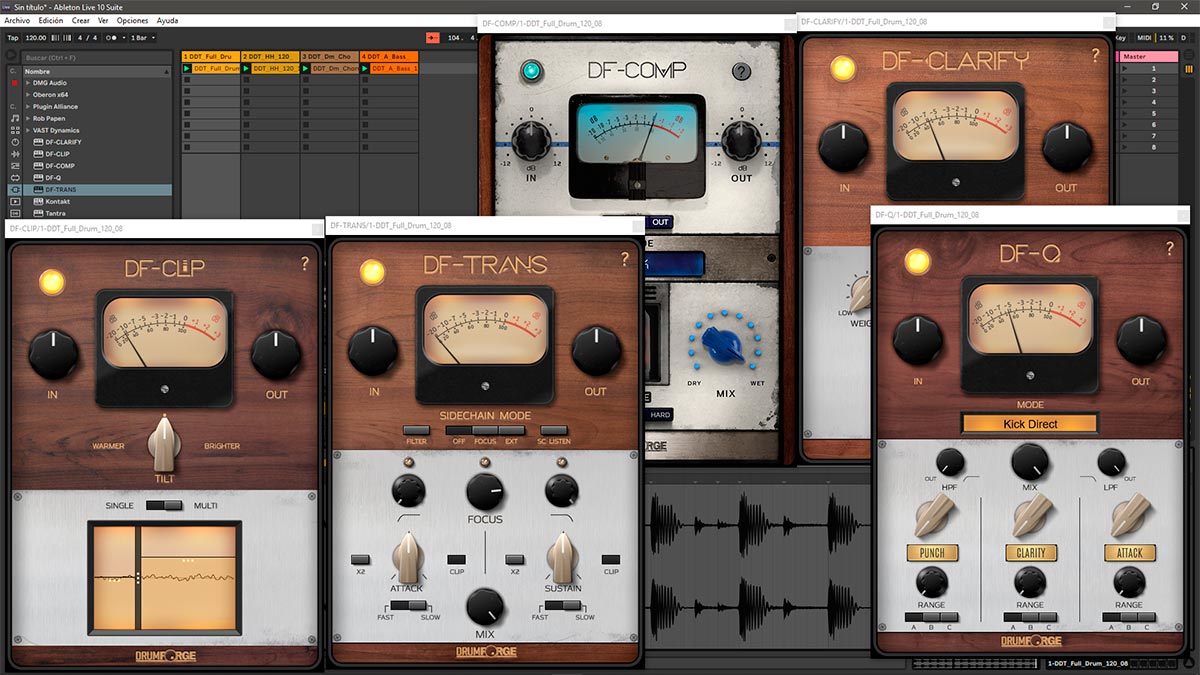
Task: Select the Sounds category note icon
Action: pos(15,118)
